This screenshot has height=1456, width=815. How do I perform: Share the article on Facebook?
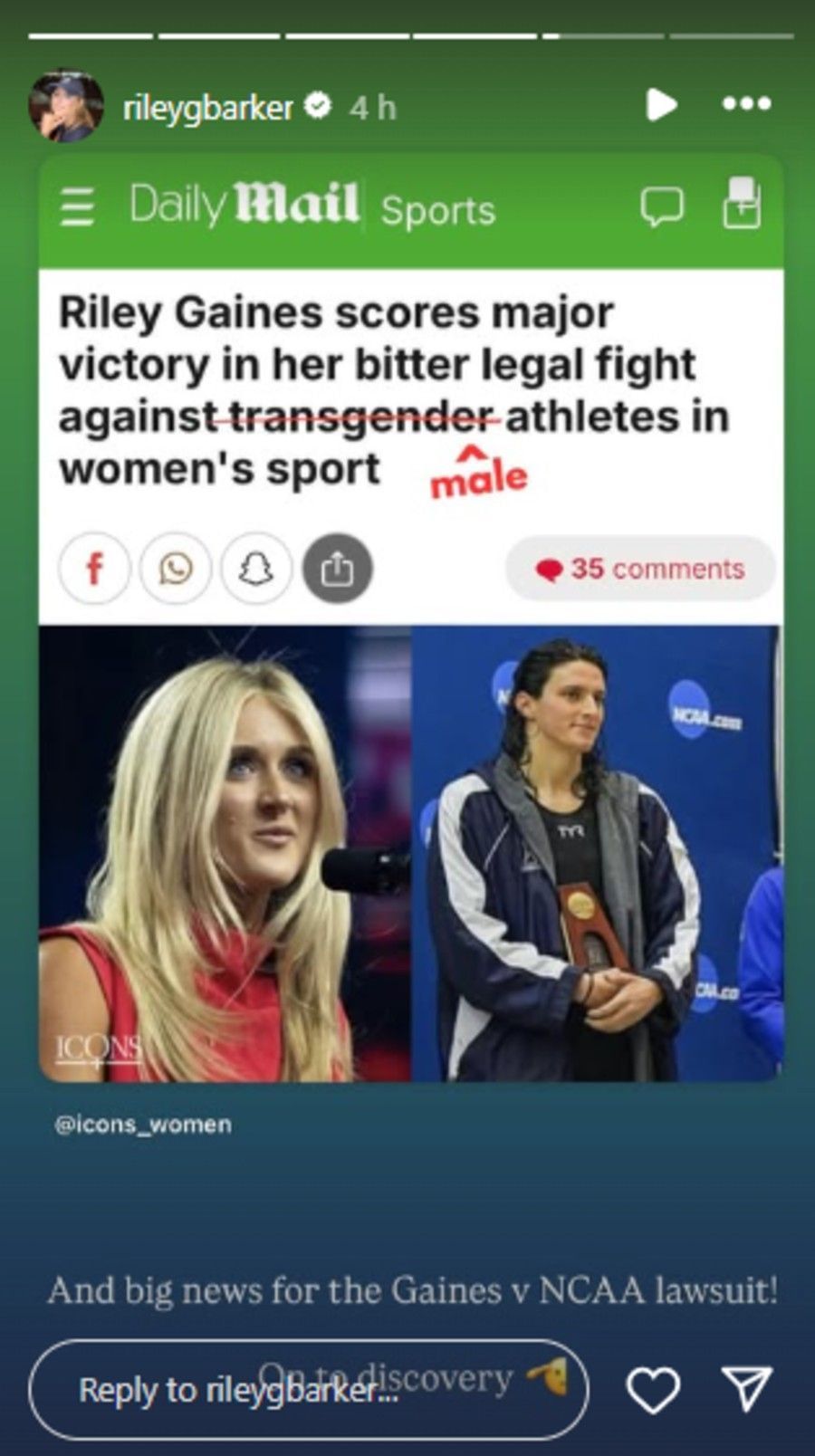[95, 569]
